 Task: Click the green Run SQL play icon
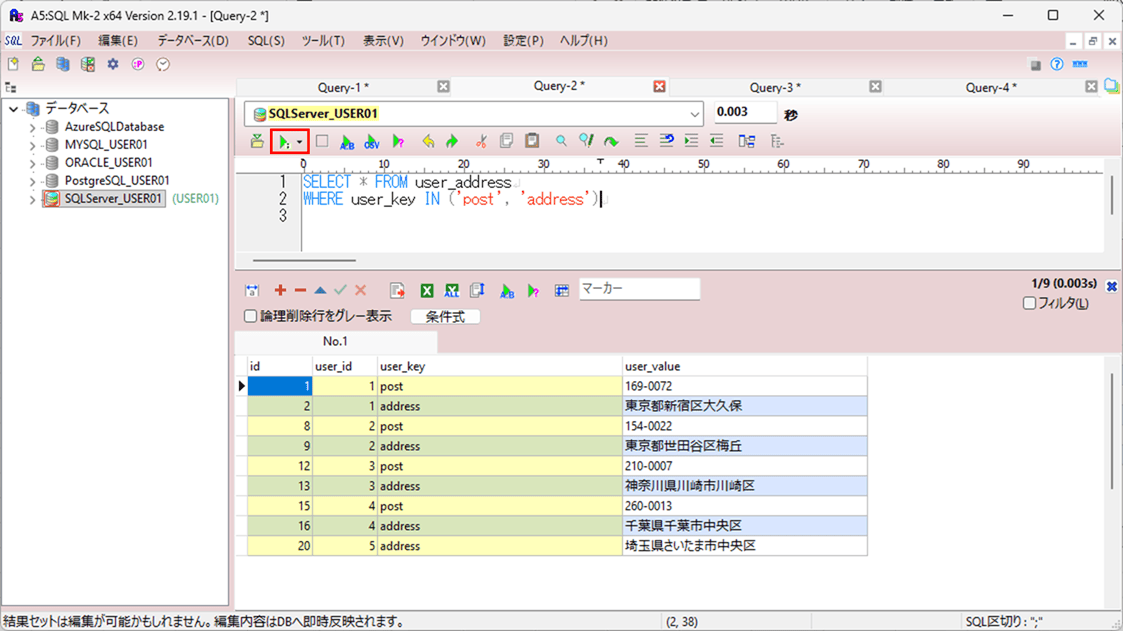pos(284,142)
